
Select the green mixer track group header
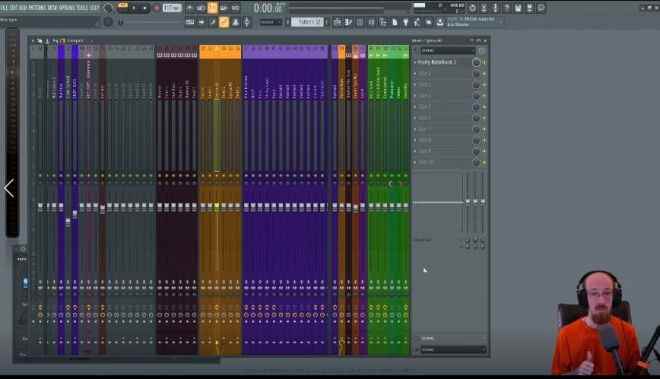point(388,51)
